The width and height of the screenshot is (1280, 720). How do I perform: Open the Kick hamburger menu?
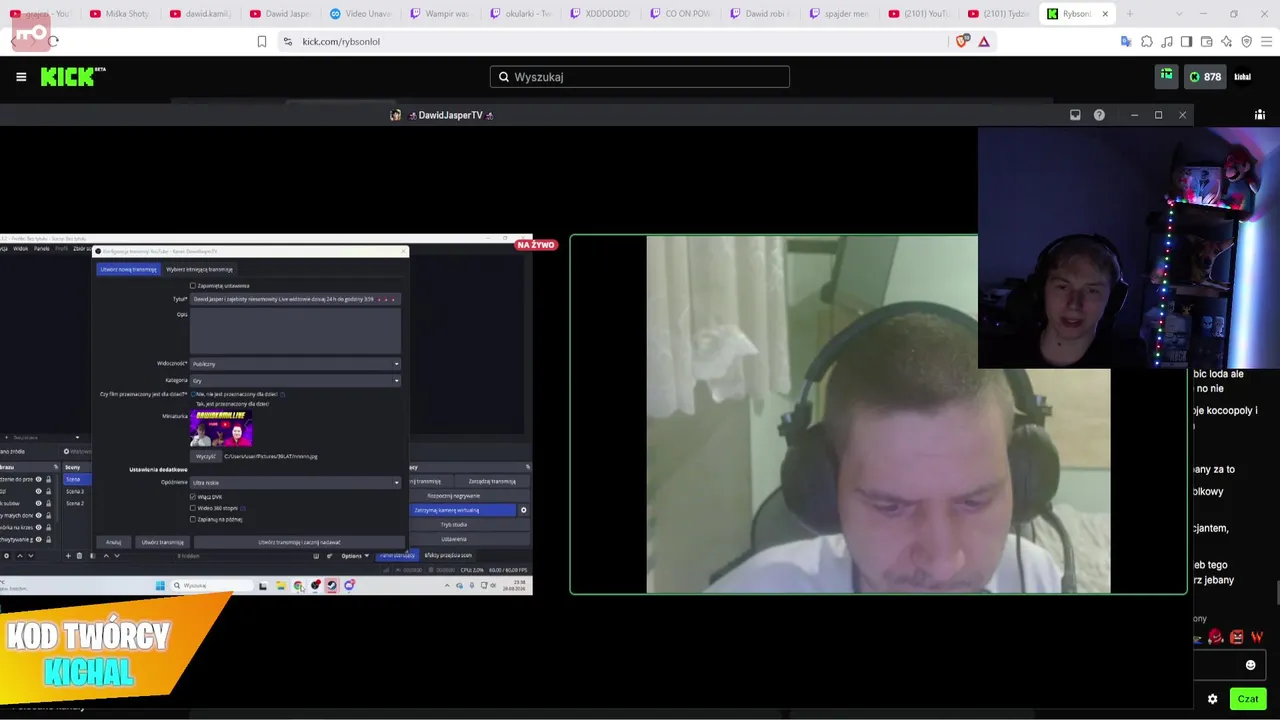pyautogui.click(x=21, y=77)
